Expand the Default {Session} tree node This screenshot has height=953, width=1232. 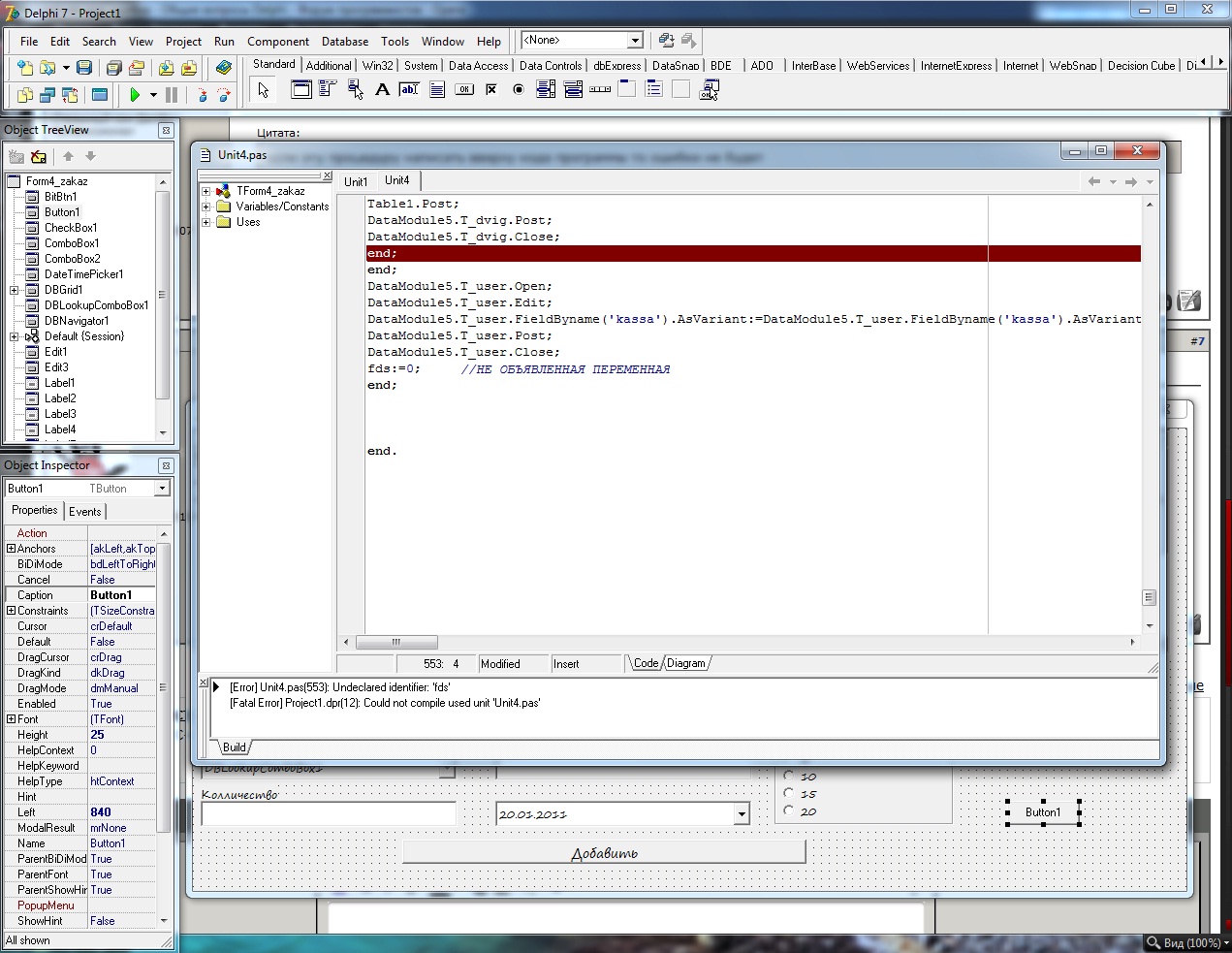[x=14, y=336]
